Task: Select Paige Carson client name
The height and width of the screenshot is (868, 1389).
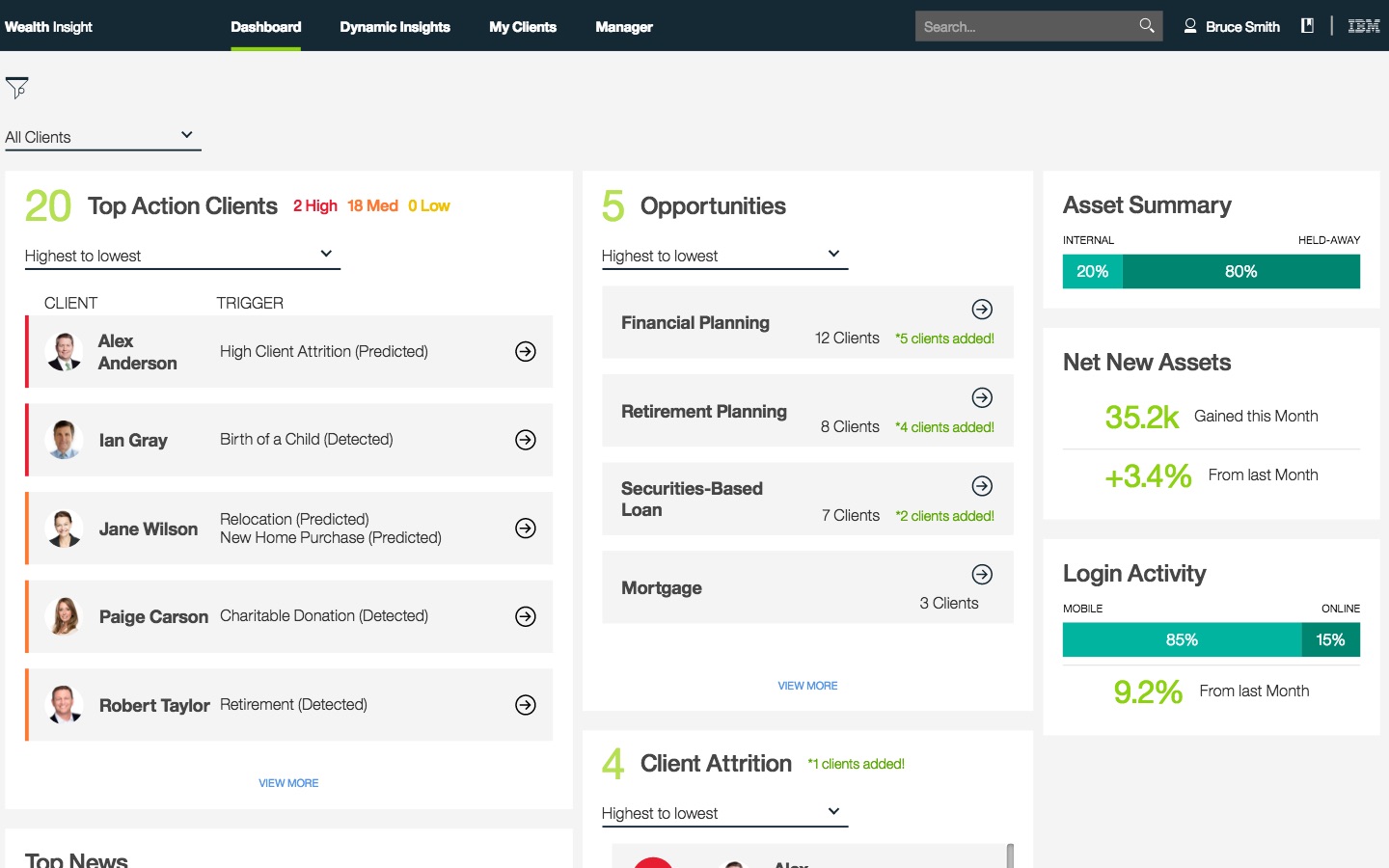Action: 153,616
